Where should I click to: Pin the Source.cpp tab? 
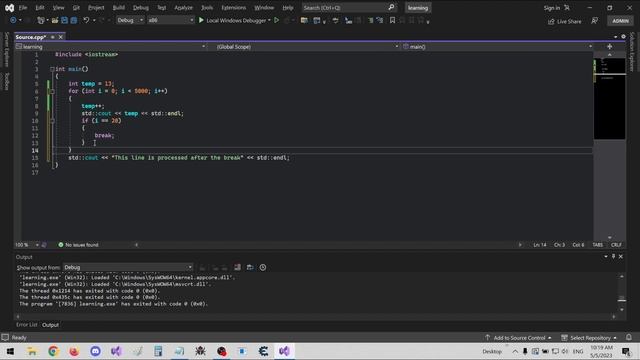point(53,37)
